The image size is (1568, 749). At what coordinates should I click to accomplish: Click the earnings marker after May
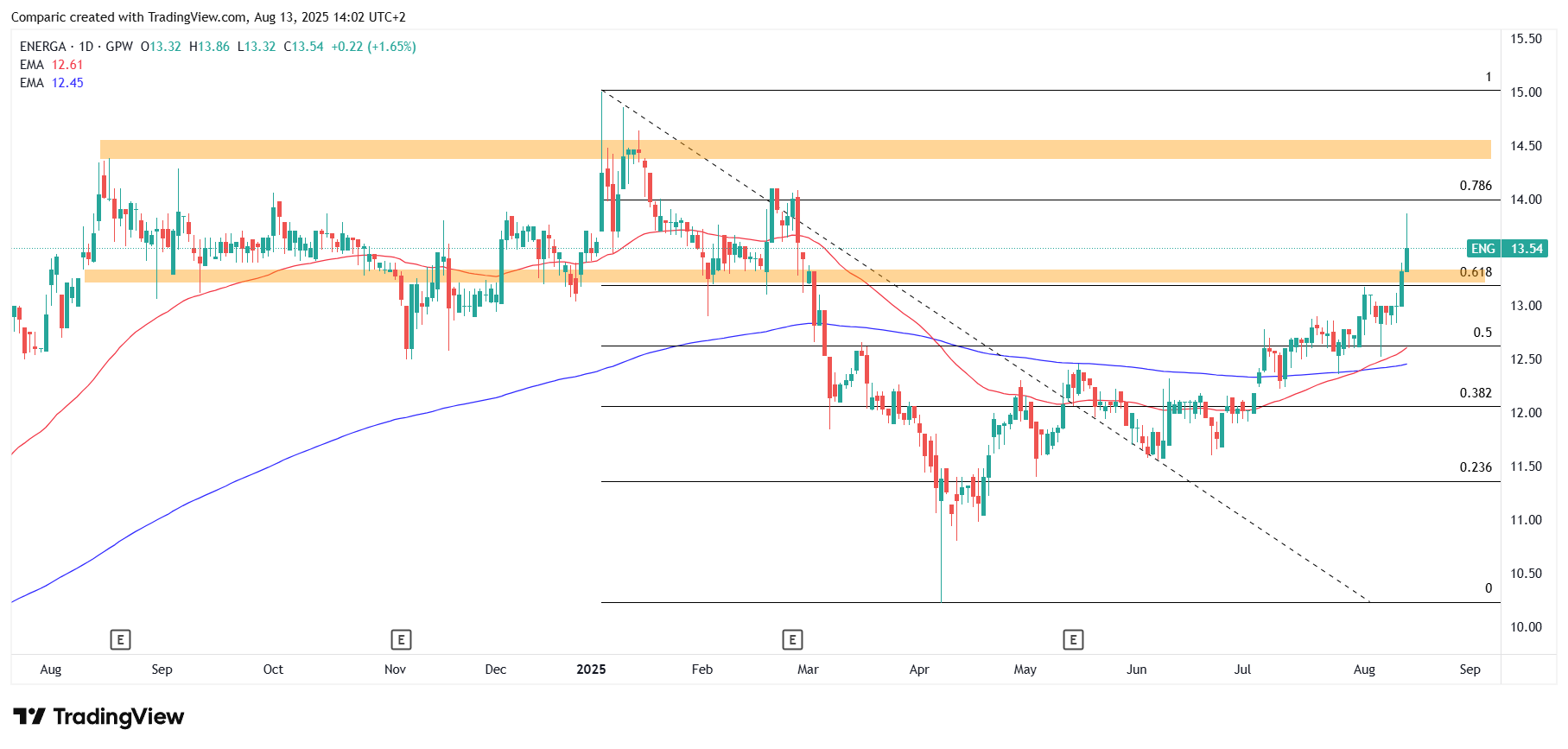pyautogui.click(x=1073, y=640)
